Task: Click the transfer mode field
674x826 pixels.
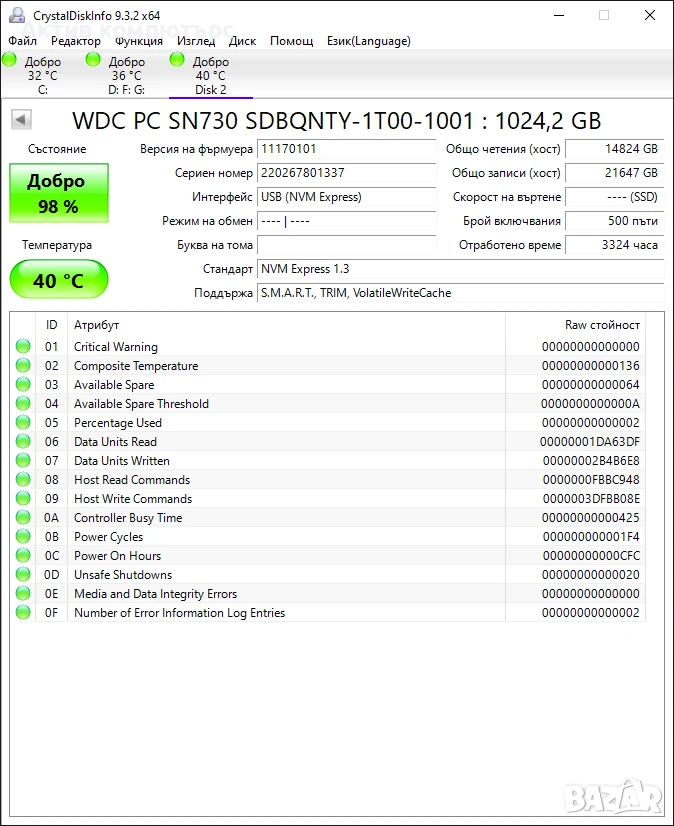Action: [x=346, y=221]
